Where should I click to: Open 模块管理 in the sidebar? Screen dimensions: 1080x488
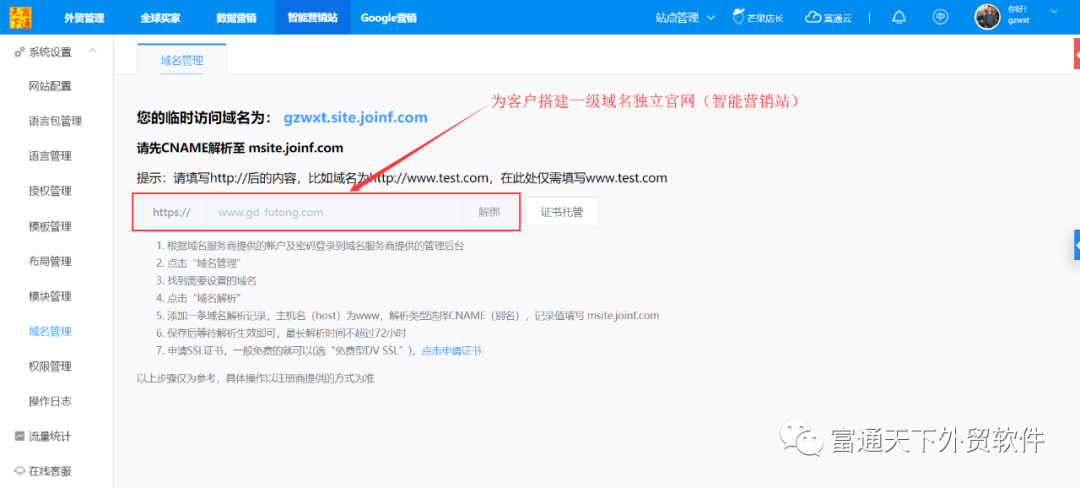50,297
